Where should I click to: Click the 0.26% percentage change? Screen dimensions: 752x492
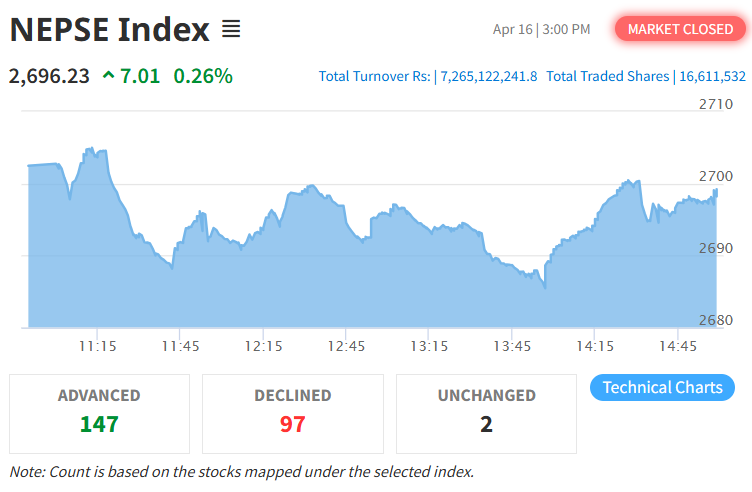click(x=203, y=76)
